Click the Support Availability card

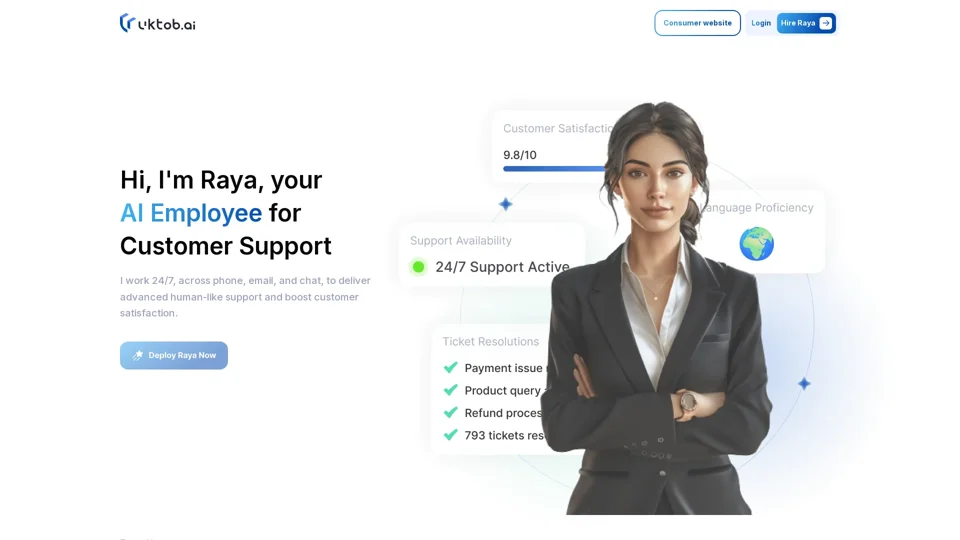[492, 255]
